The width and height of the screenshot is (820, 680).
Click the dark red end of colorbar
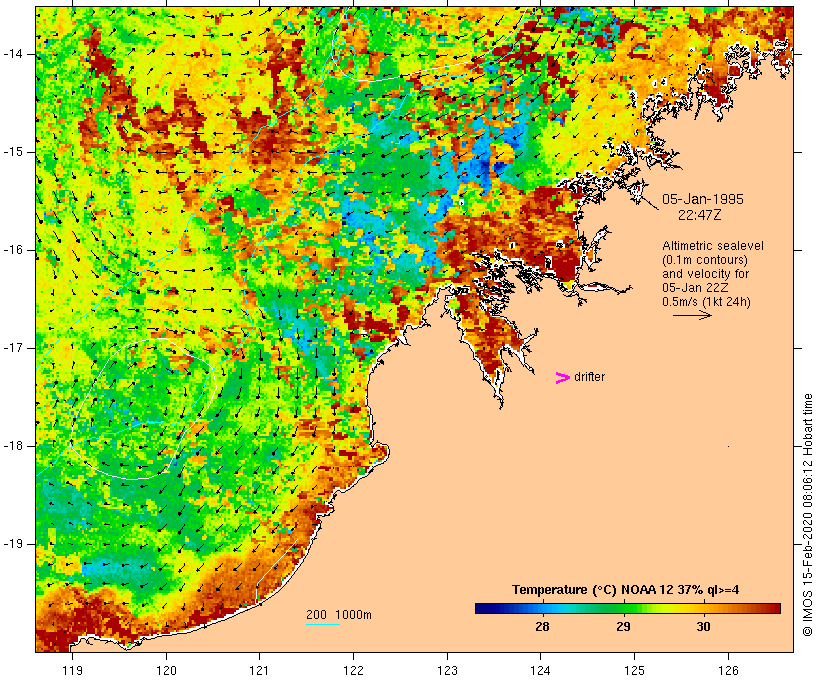[774, 608]
